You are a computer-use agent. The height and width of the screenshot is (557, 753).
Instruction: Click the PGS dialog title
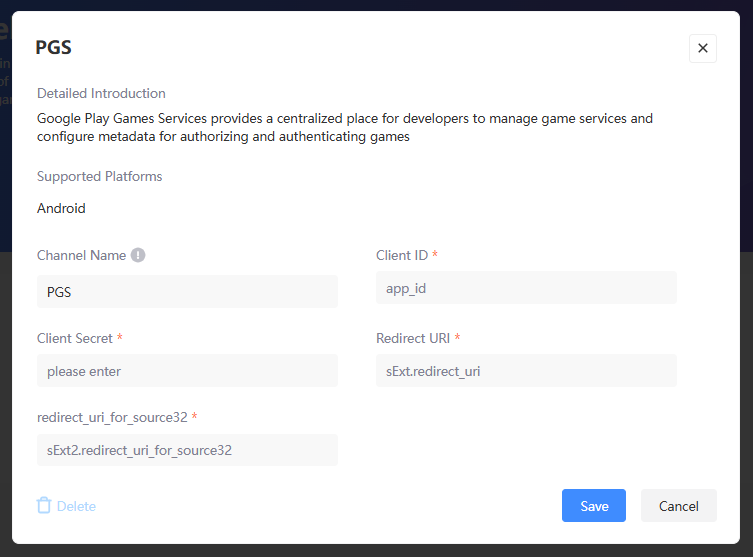[54, 48]
